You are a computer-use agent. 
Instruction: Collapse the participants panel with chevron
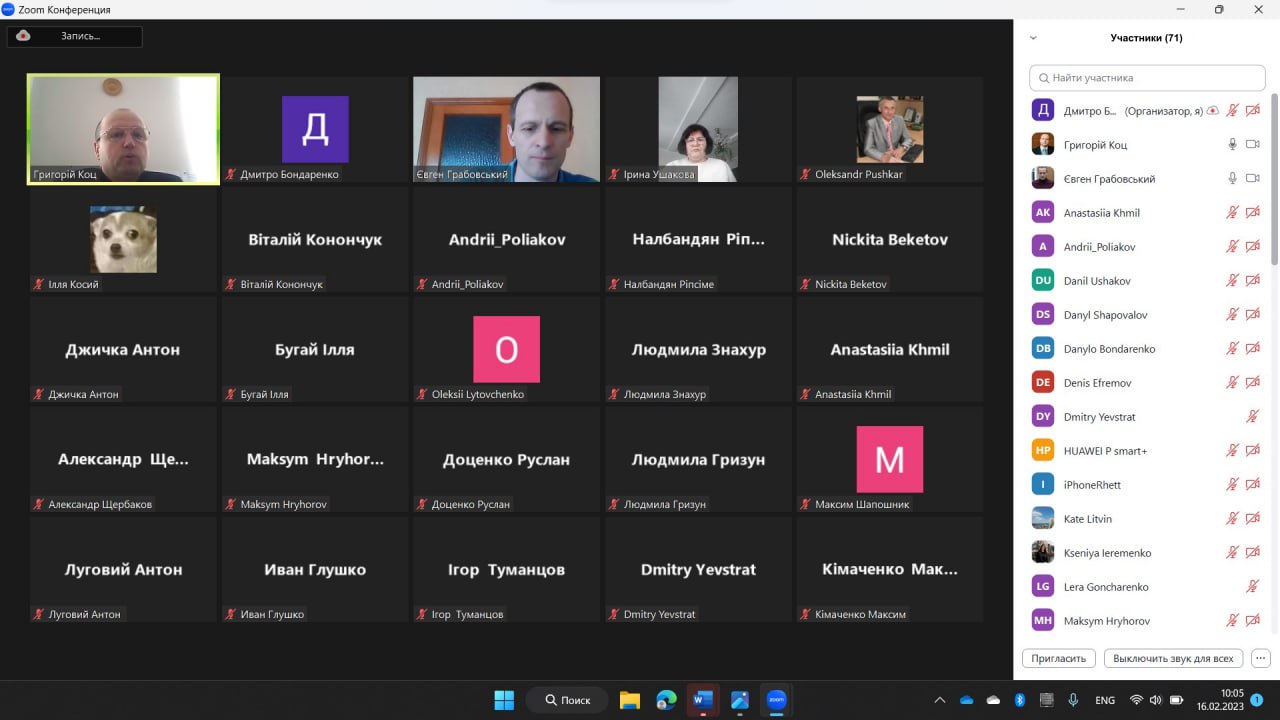click(1033, 38)
